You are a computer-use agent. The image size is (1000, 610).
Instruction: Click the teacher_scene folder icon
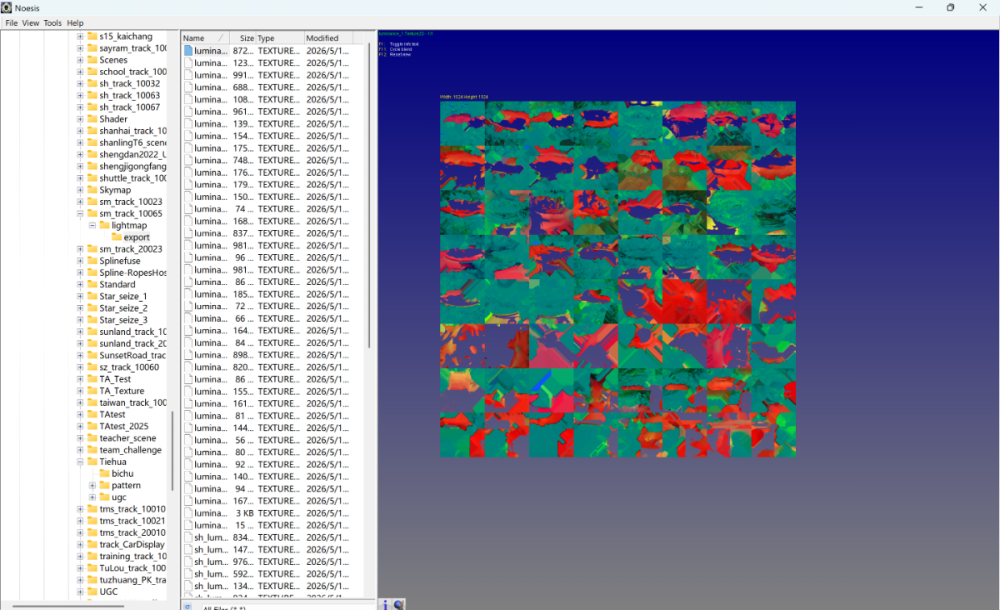click(x=92, y=438)
